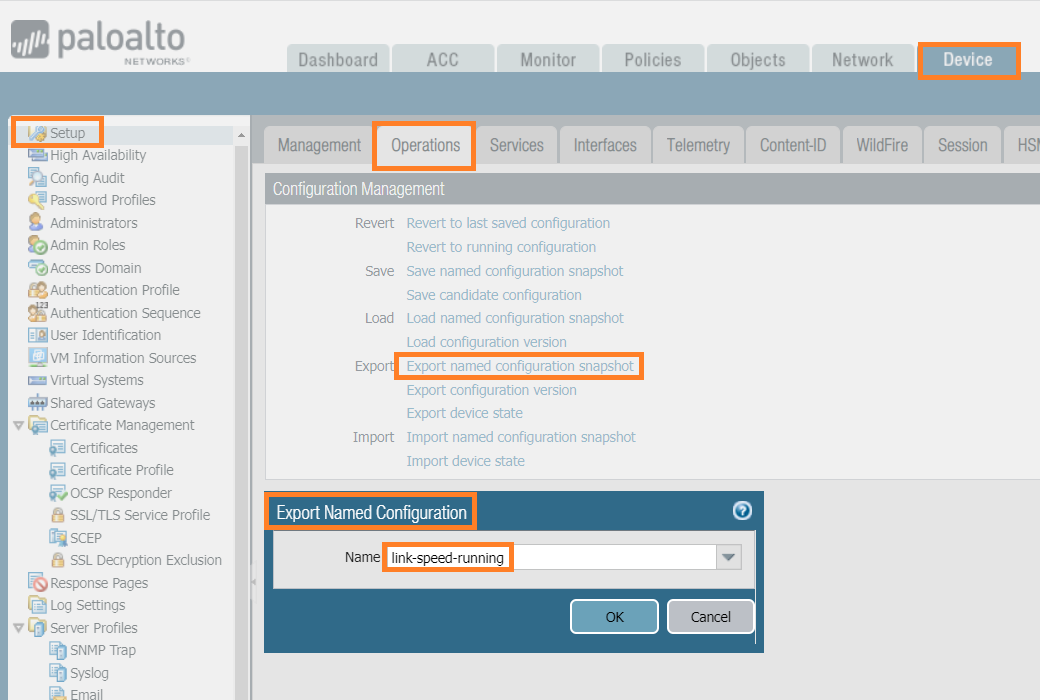1040x700 pixels.
Task: Open the Dashboard tab
Action: click(338, 60)
